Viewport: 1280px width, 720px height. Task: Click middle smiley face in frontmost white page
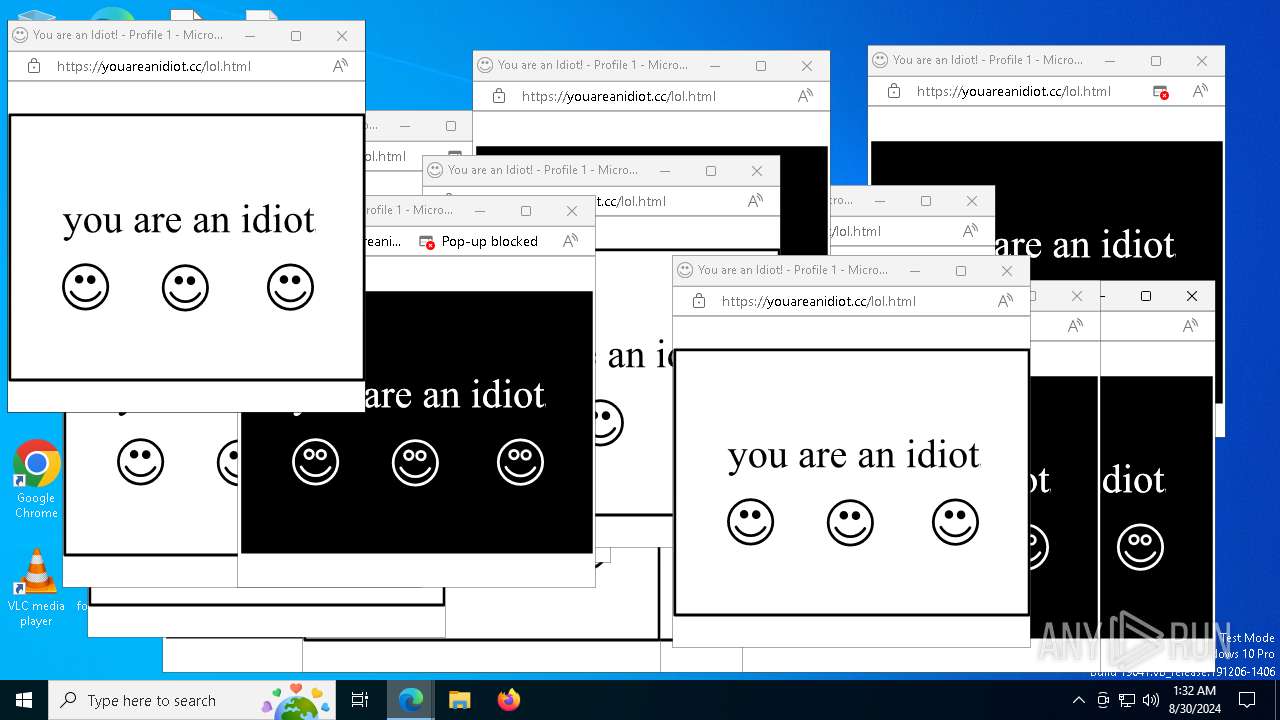click(850, 522)
